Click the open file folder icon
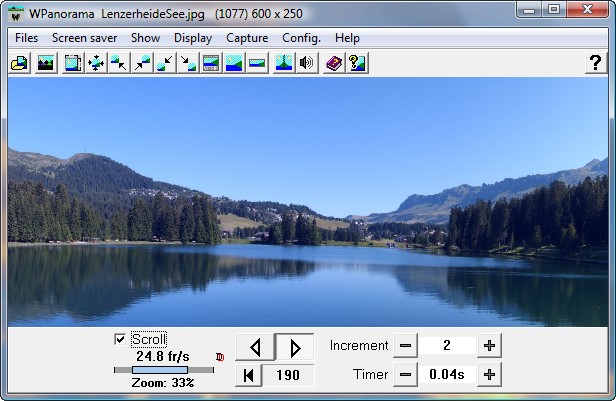 point(19,63)
